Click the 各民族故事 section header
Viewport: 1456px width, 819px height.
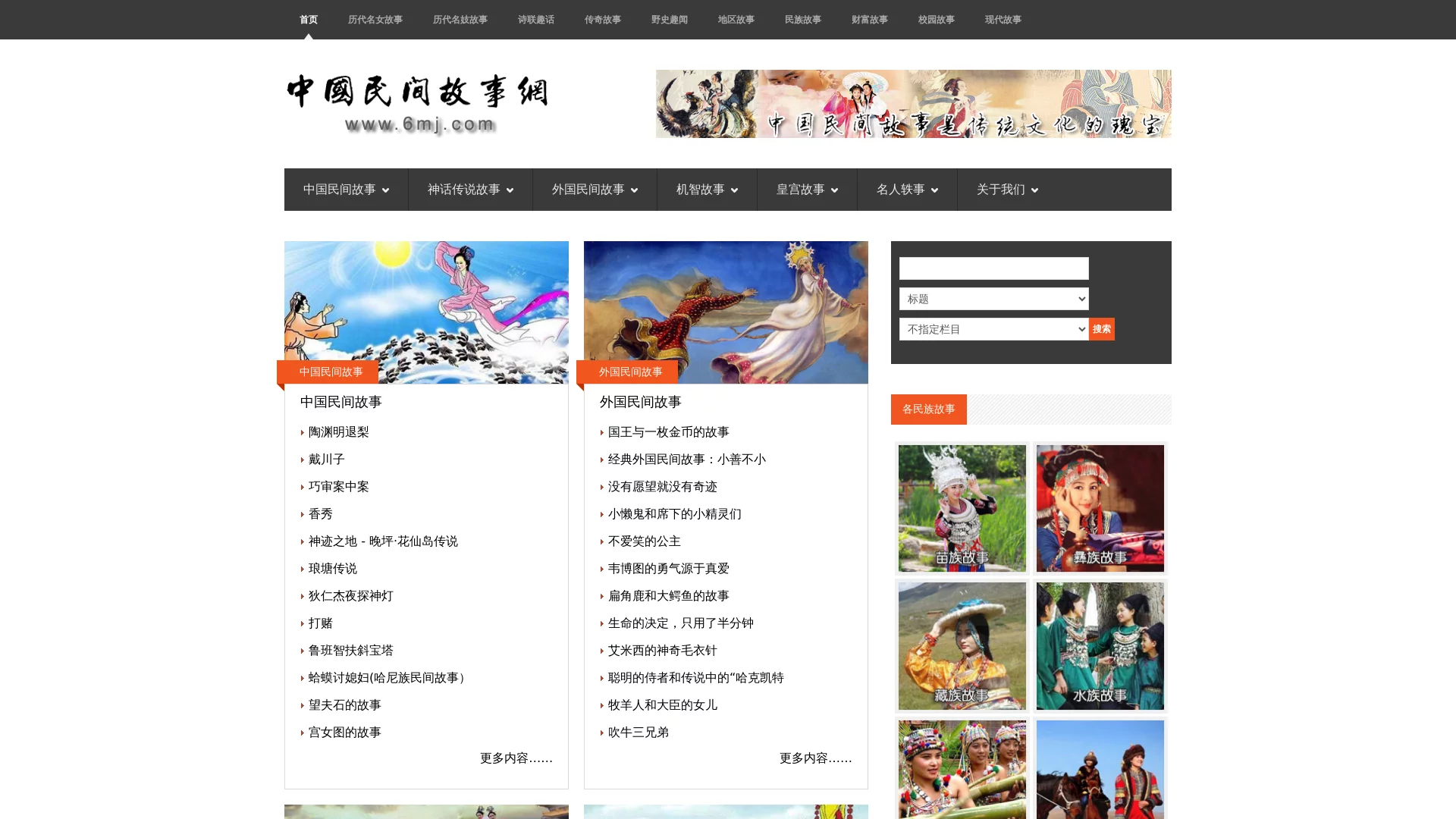929,409
